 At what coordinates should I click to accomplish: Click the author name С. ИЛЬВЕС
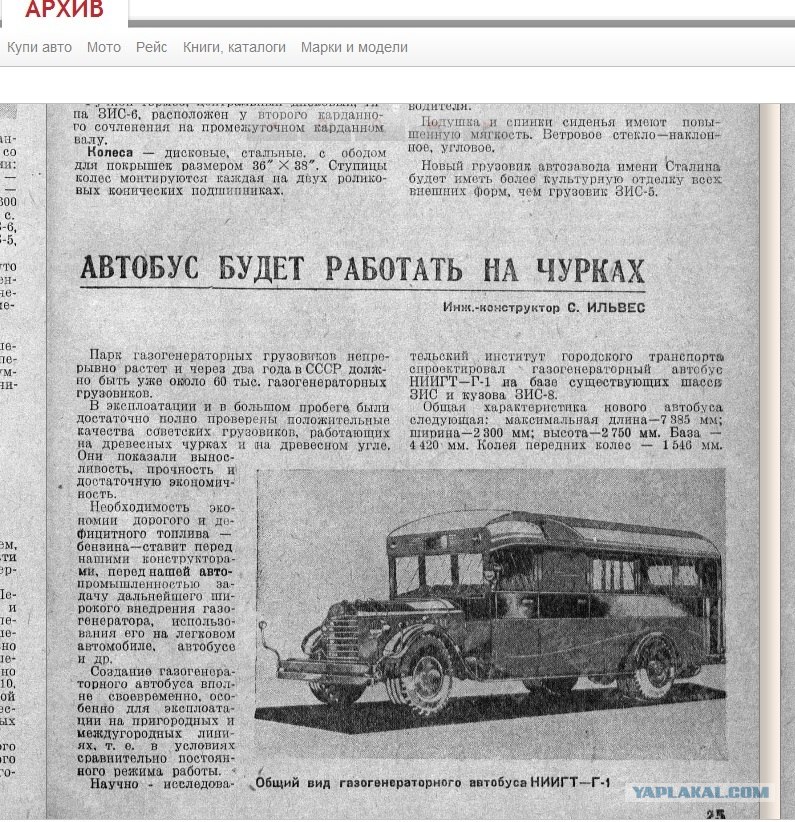click(606, 308)
